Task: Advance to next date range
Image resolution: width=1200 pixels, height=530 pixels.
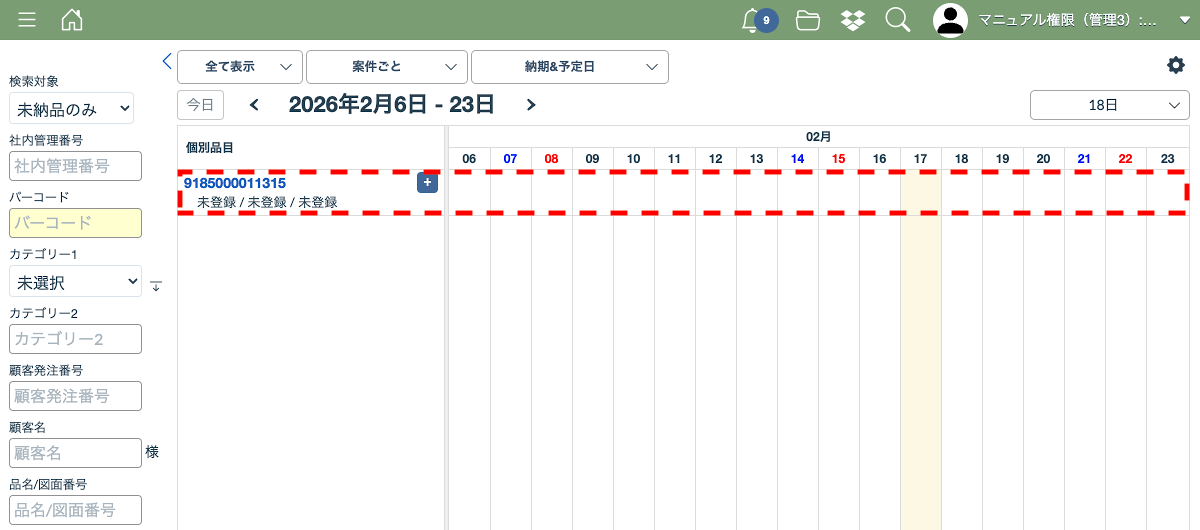Action: coord(531,105)
